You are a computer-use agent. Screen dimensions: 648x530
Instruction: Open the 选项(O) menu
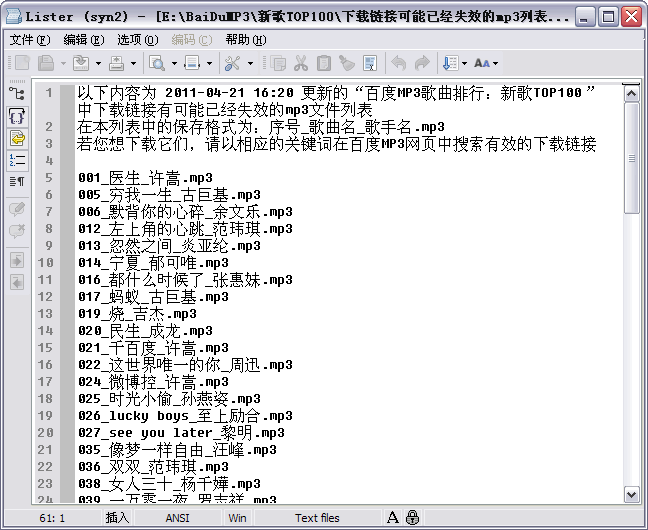point(138,40)
